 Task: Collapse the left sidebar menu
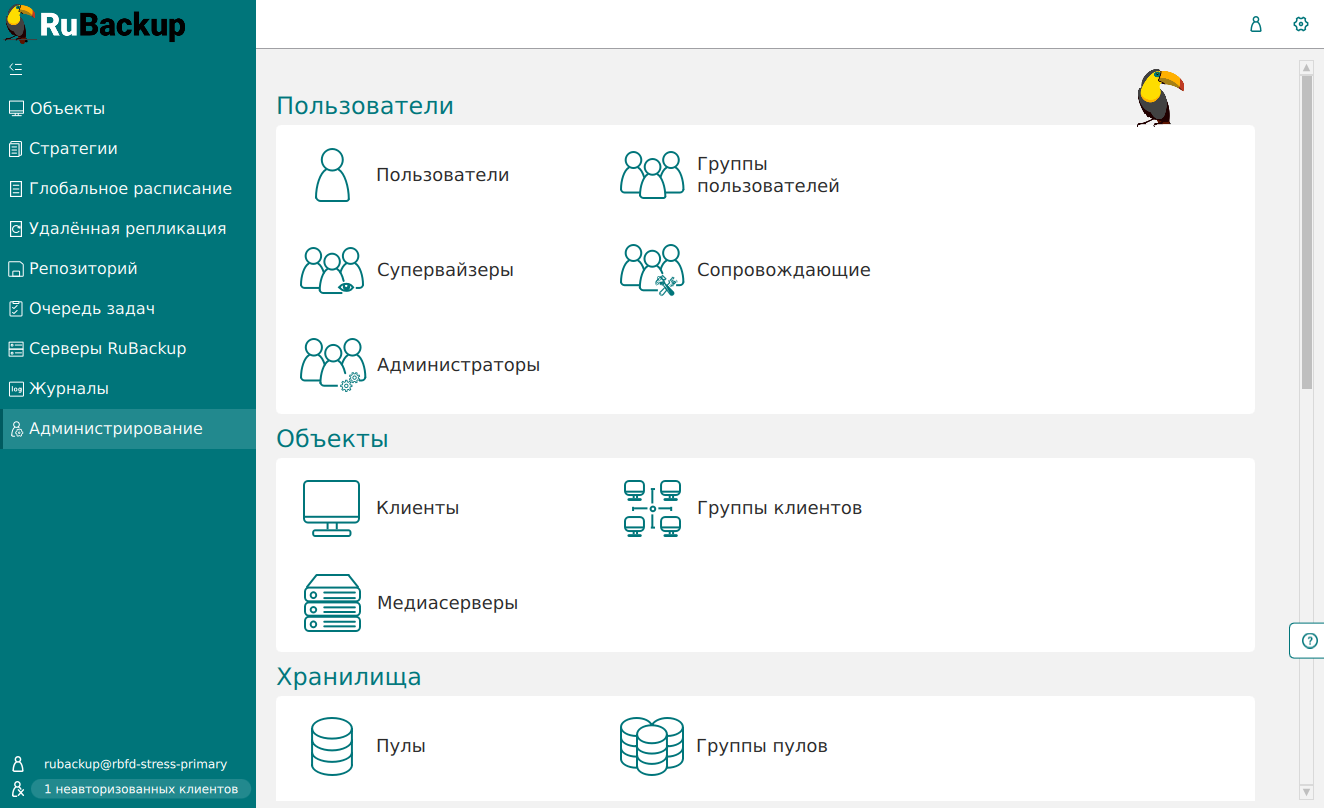click(15, 69)
